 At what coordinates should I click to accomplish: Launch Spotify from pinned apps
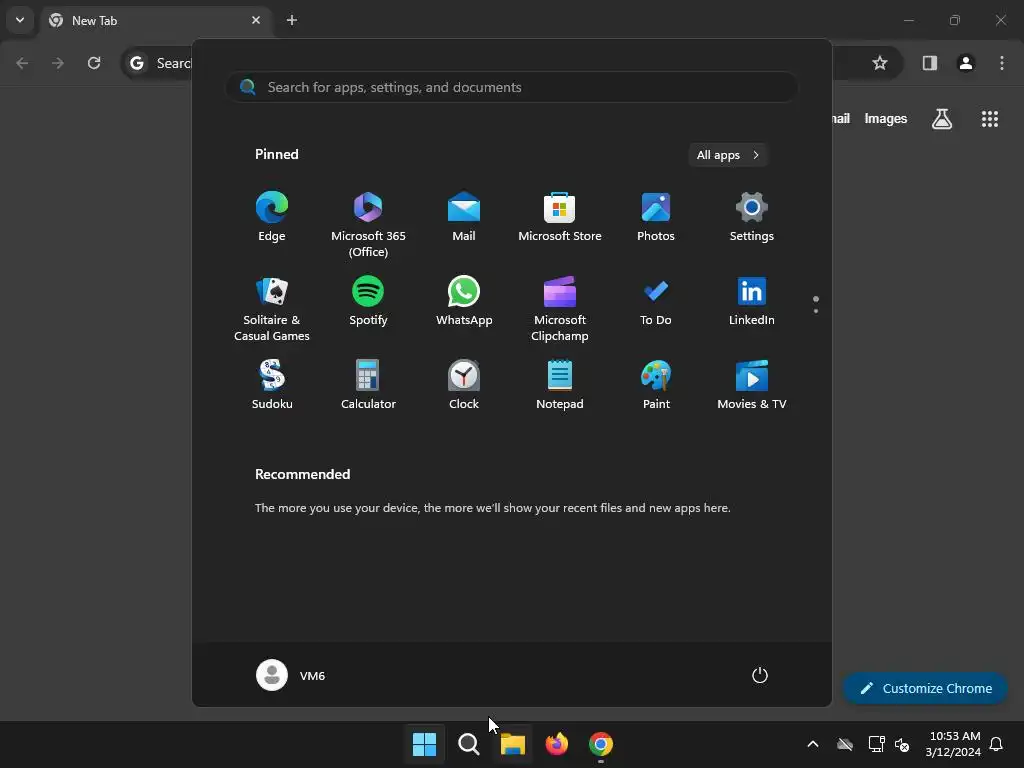click(x=368, y=301)
